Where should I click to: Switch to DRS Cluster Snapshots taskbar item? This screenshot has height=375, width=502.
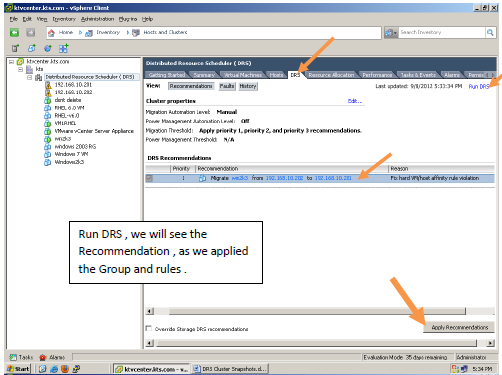tap(230, 369)
